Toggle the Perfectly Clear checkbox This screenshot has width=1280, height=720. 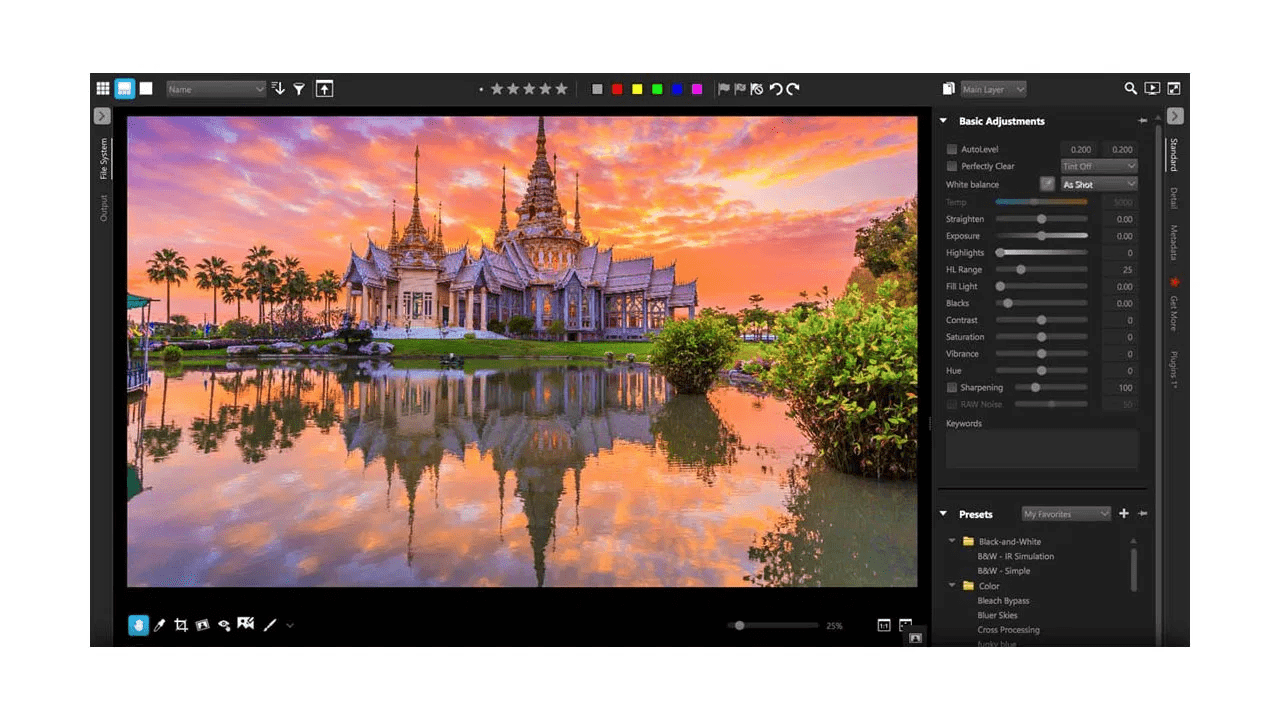952,166
